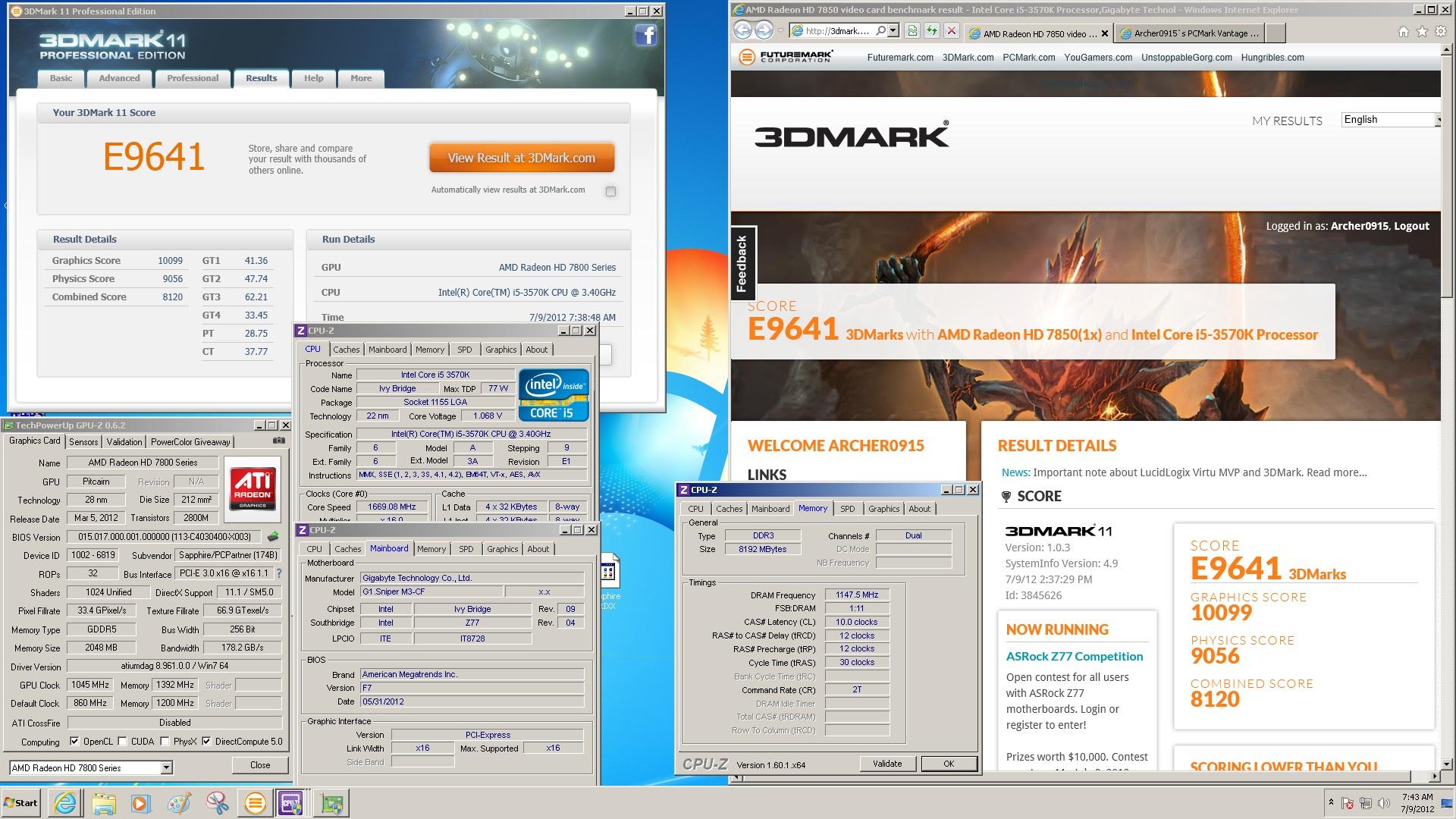1456x819 pixels.
Task: Open the MY RESULTS link
Action: point(1287,121)
